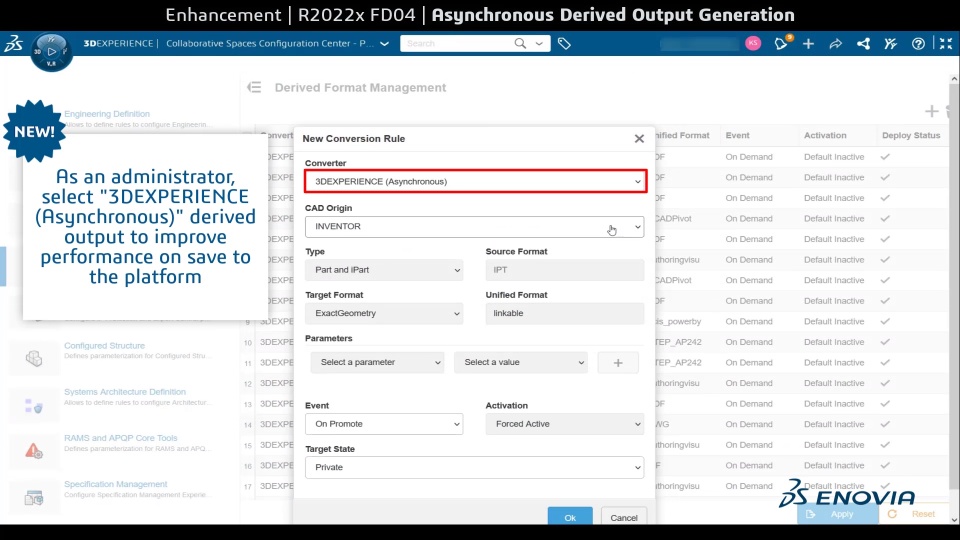This screenshot has height=540, width=960.
Task: Select the authoringvisu cell in row 12
Action: click(677, 383)
